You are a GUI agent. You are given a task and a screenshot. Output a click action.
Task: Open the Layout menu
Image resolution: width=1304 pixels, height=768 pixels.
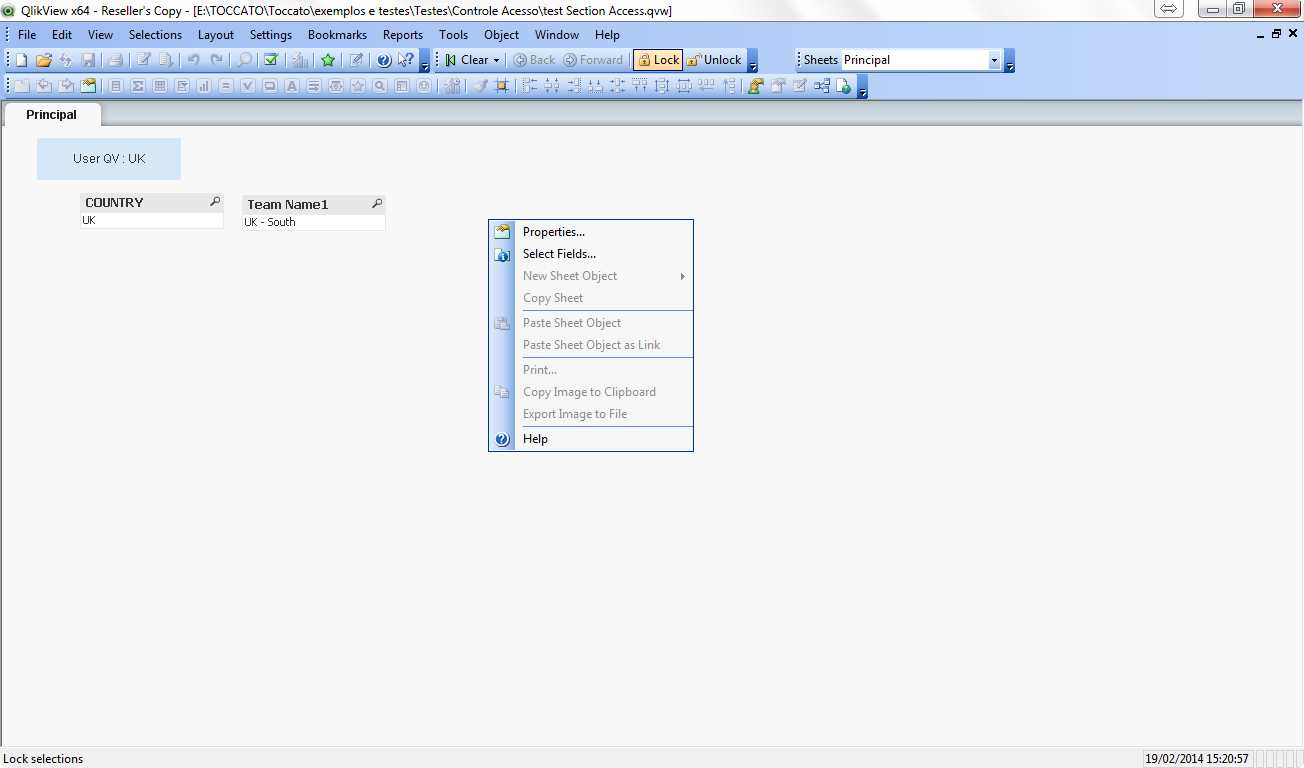216,34
